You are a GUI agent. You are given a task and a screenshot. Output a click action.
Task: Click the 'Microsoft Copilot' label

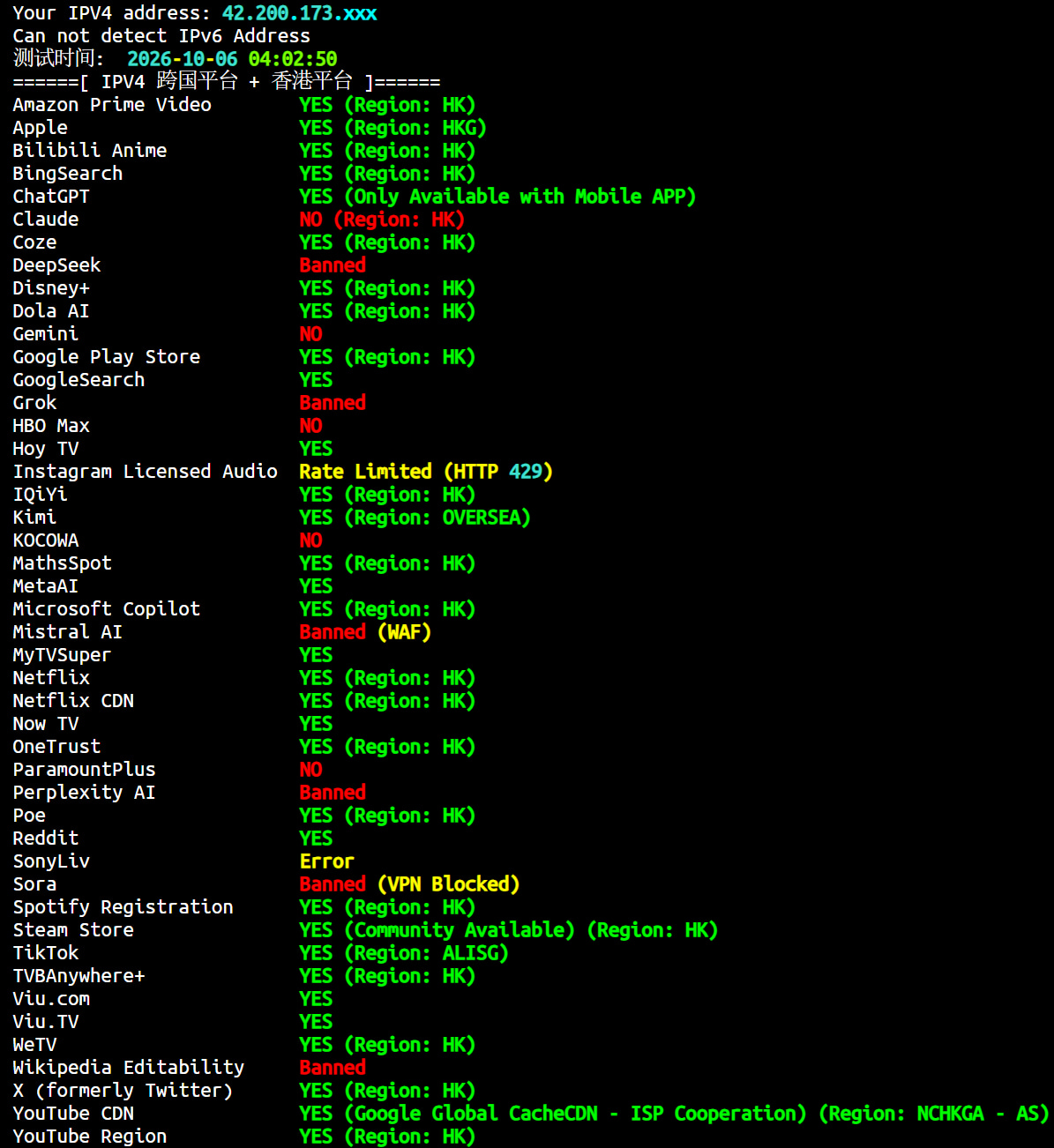tap(107, 609)
